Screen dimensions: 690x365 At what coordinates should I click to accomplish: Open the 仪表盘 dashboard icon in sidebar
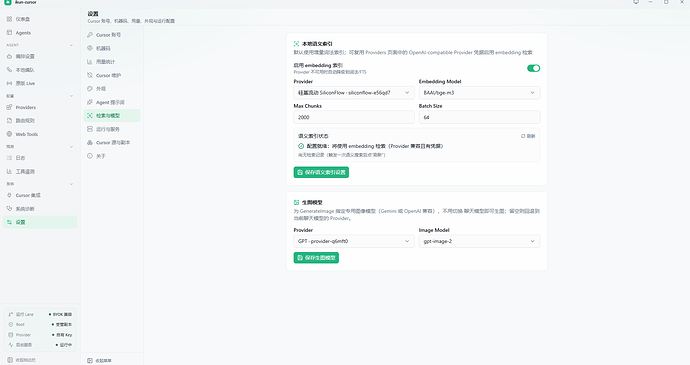pos(9,19)
